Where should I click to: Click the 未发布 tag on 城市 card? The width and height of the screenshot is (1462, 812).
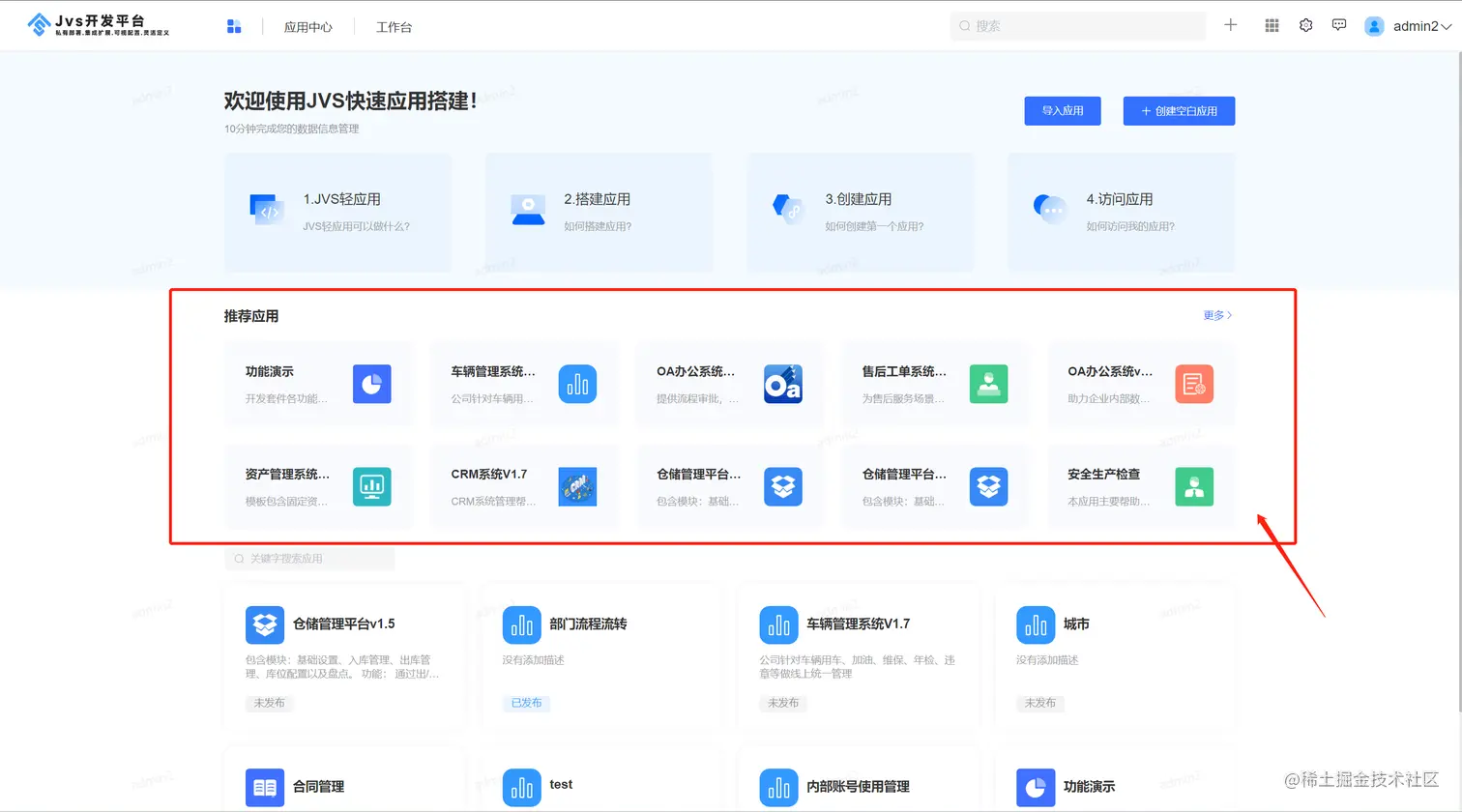[x=1040, y=703]
